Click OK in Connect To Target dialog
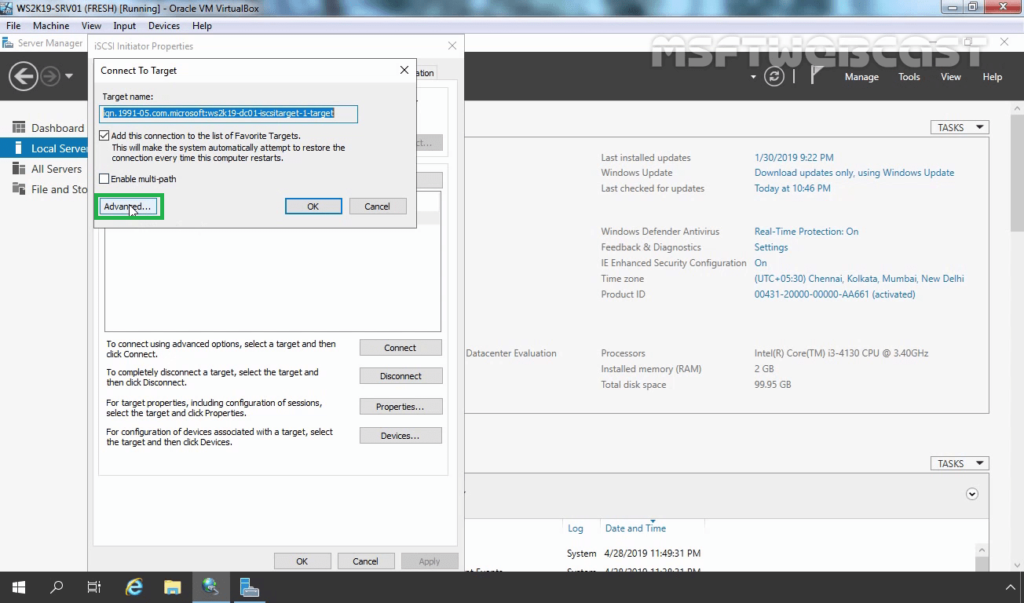The height and width of the screenshot is (603, 1024). (313, 206)
